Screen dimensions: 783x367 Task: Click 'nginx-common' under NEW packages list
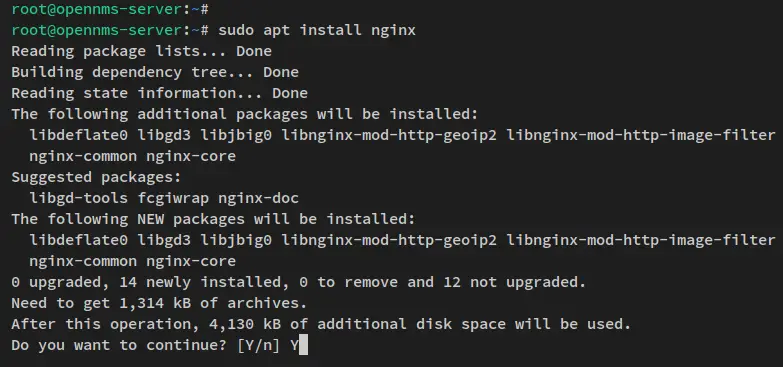pyautogui.click(x=83, y=262)
